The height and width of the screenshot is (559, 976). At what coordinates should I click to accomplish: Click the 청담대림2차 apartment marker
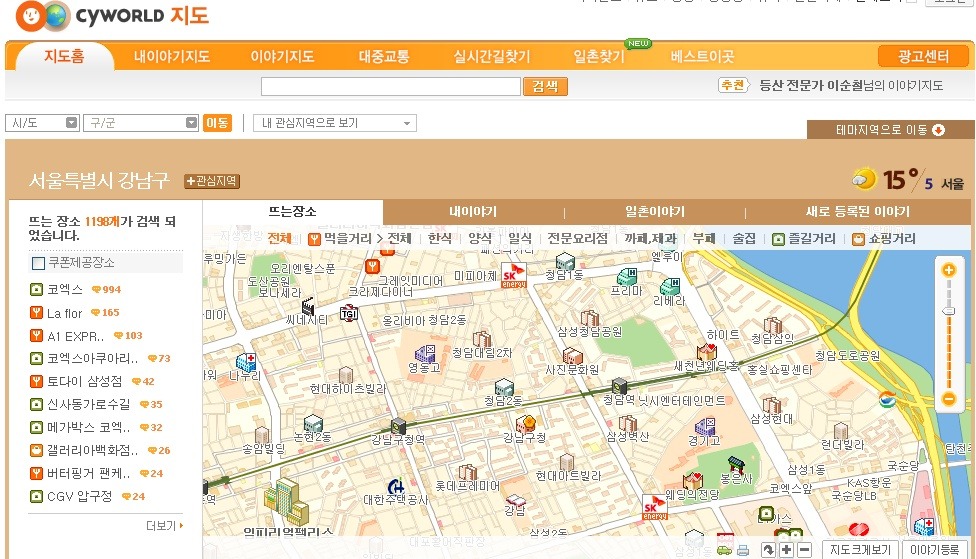coord(482,339)
